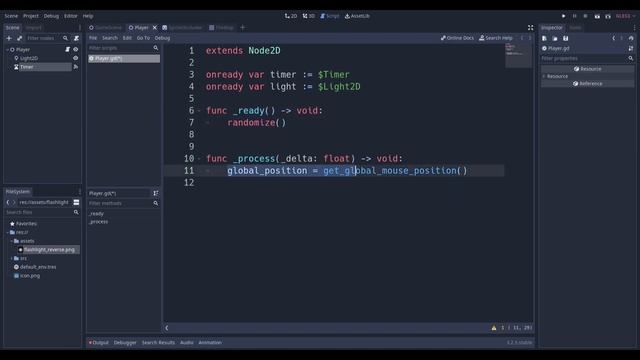Open the Timer node signals icon

(76, 67)
